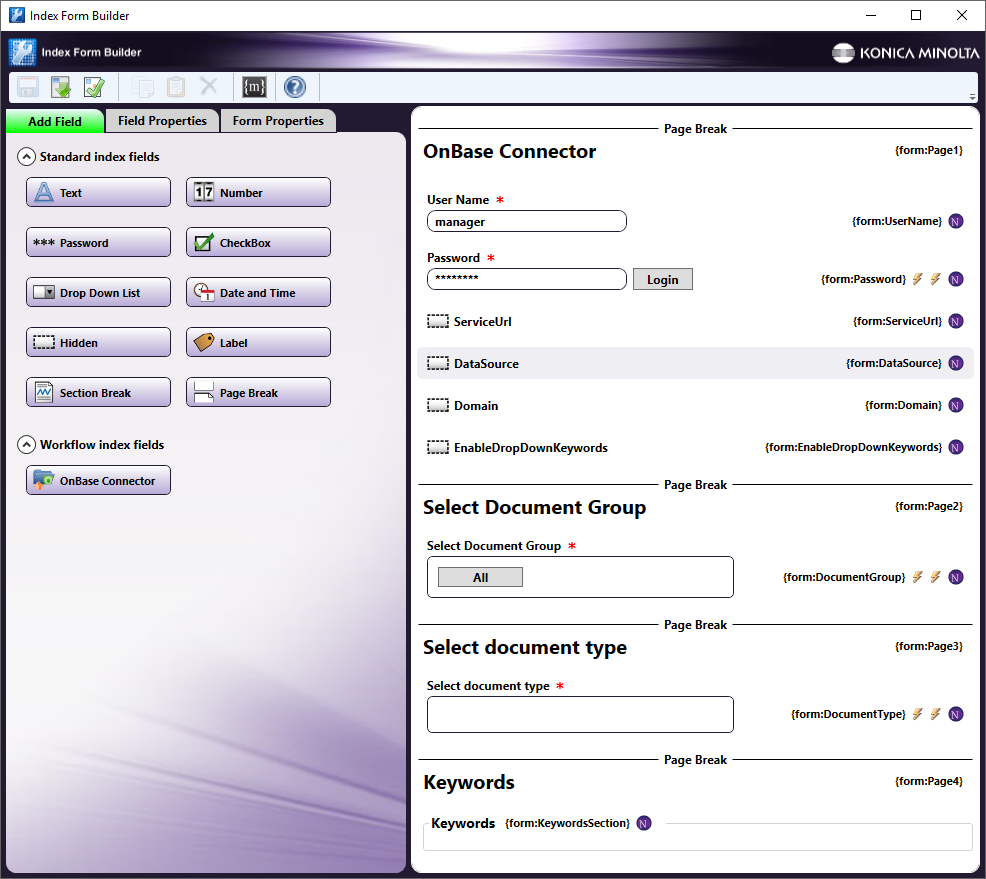986x879 pixels.
Task: Click the purple N icon next to form:DataSource
Action: point(956,363)
